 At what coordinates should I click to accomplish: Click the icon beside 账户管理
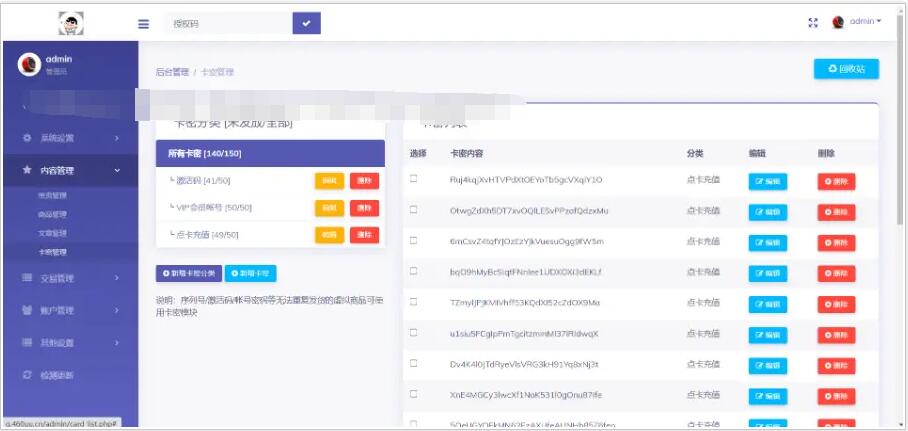click(x=27, y=310)
